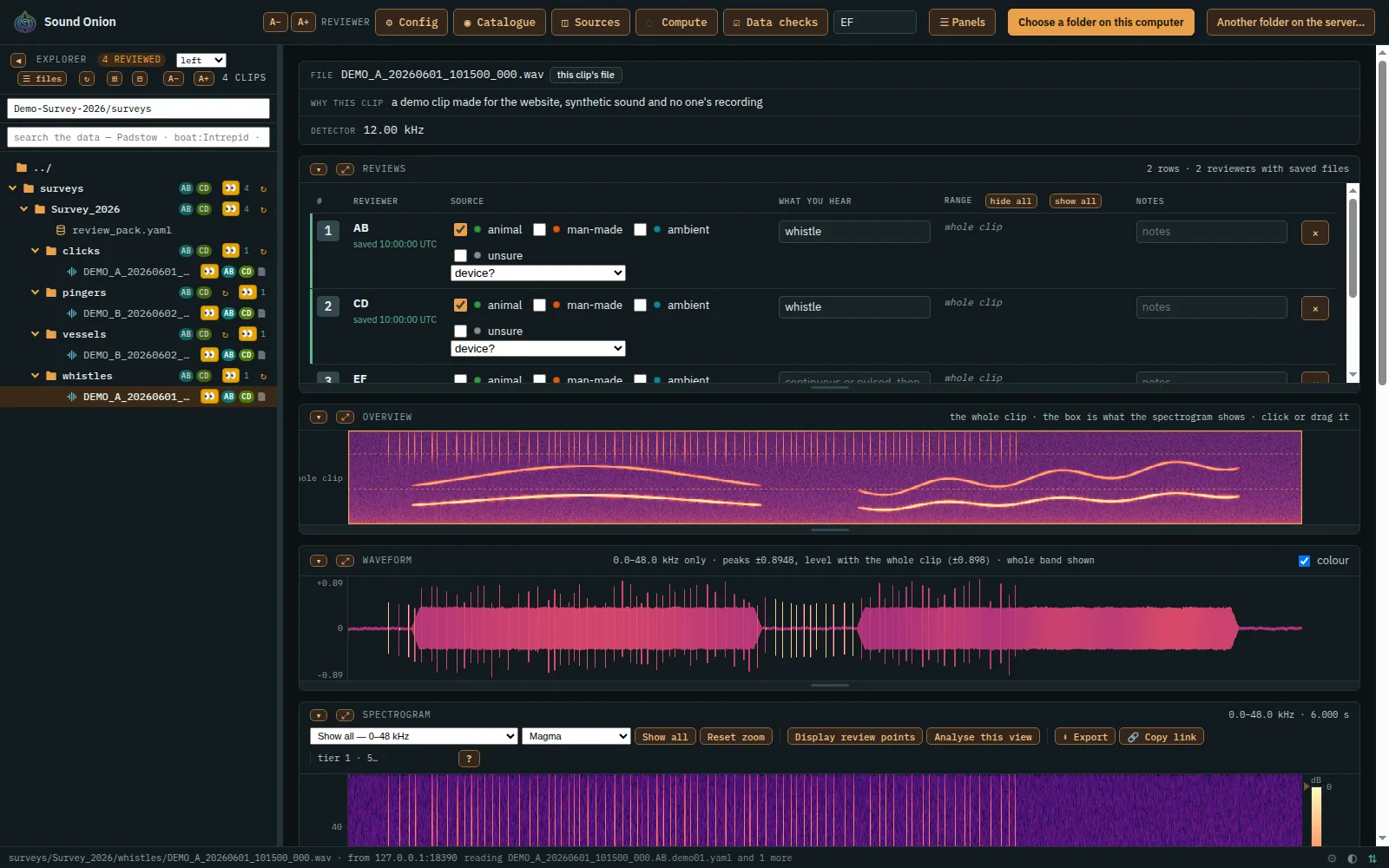Click 'Copy link' in spectrogram toolbar
Screen dimensions: 1389x868
(1162, 737)
